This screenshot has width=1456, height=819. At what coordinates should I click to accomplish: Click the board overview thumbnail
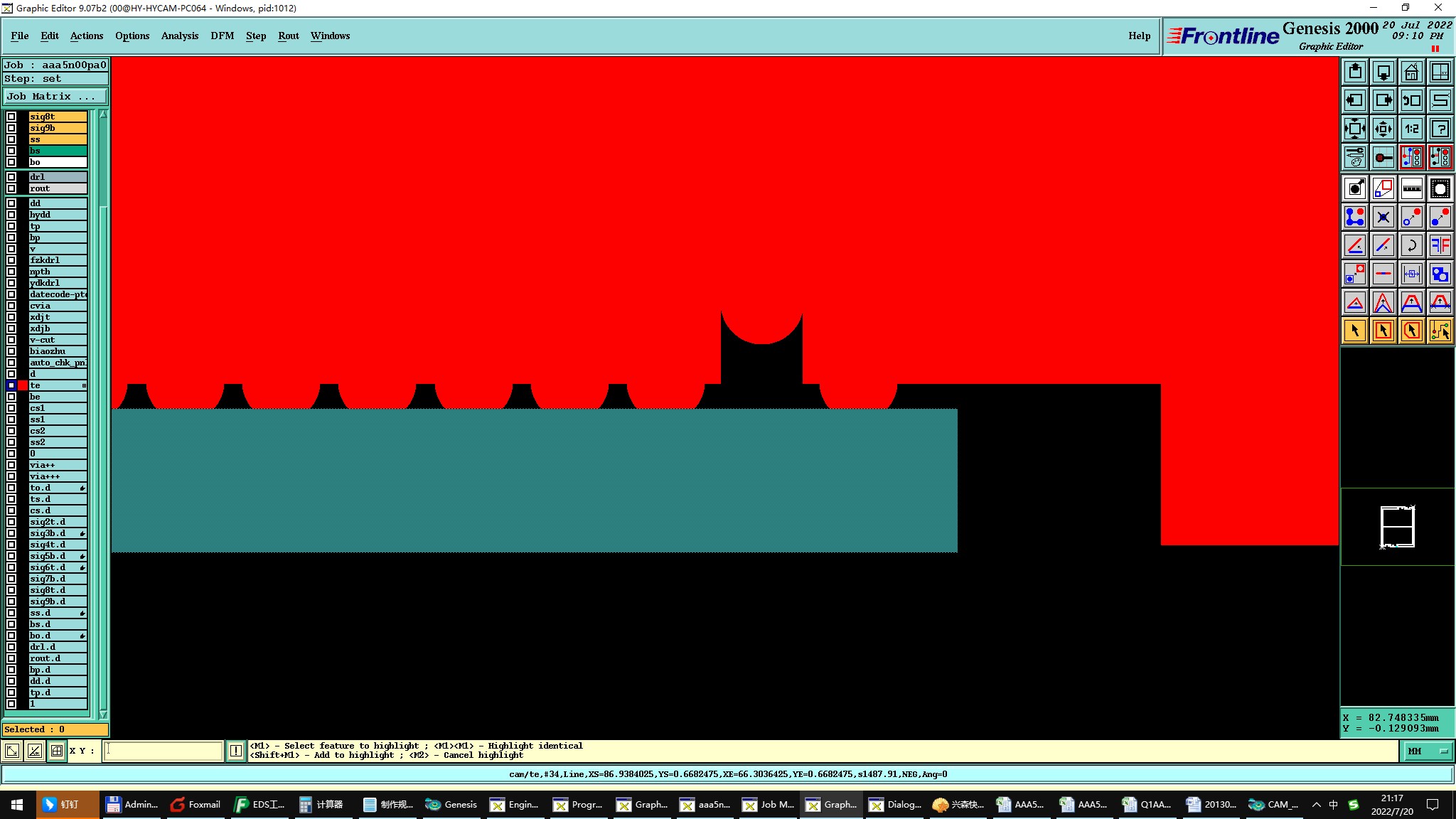click(1397, 526)
